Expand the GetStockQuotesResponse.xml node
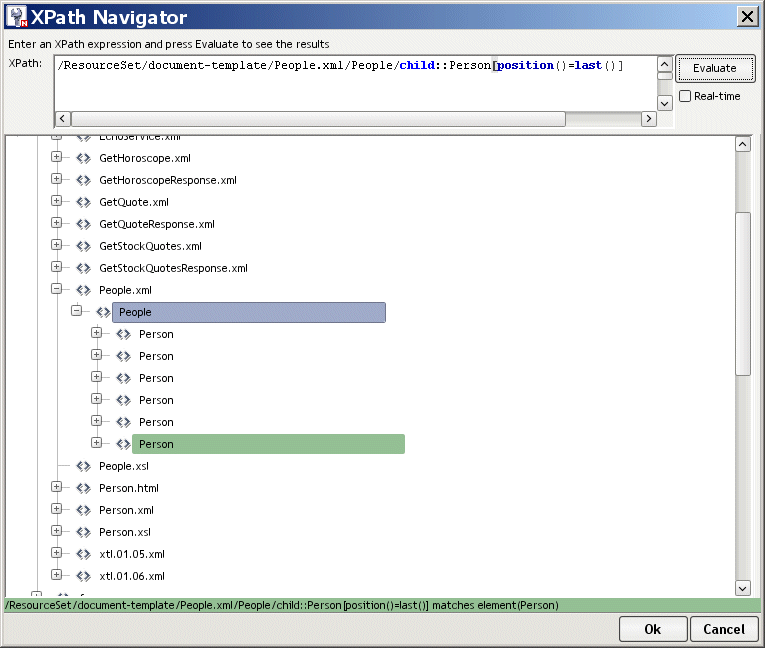Image resolution: width=765 pixels, height=648 pixels. 57,266
